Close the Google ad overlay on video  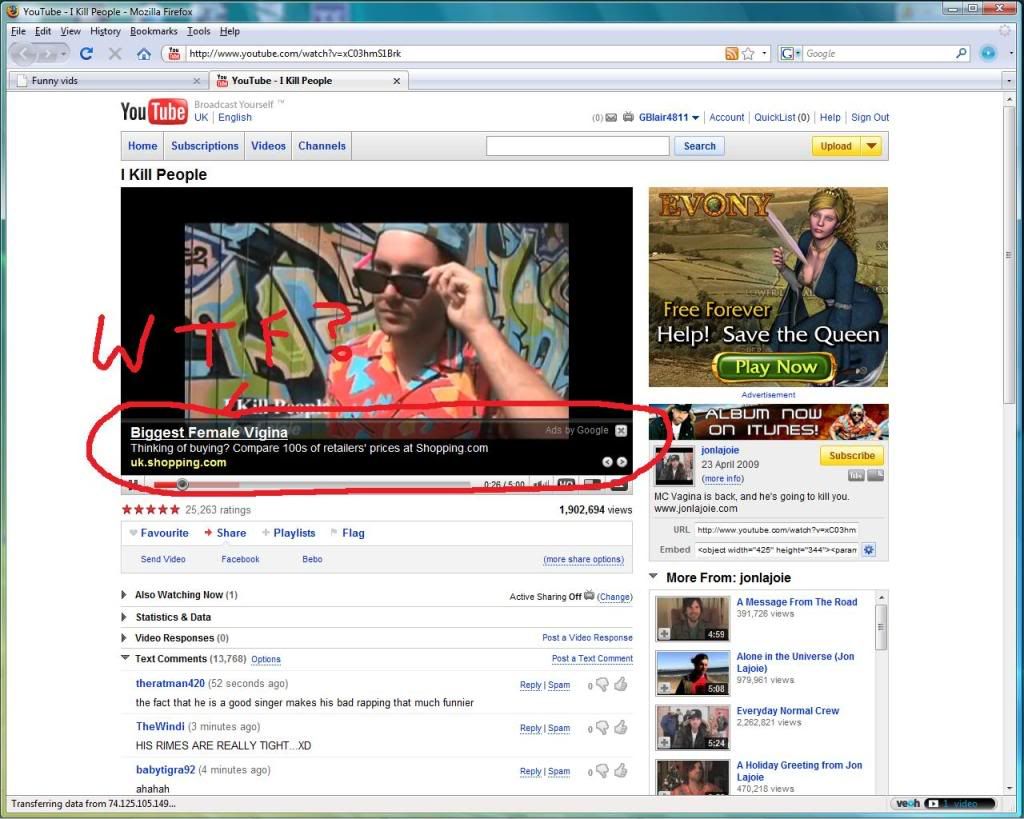pyautogui.click(x=621, y=431)
